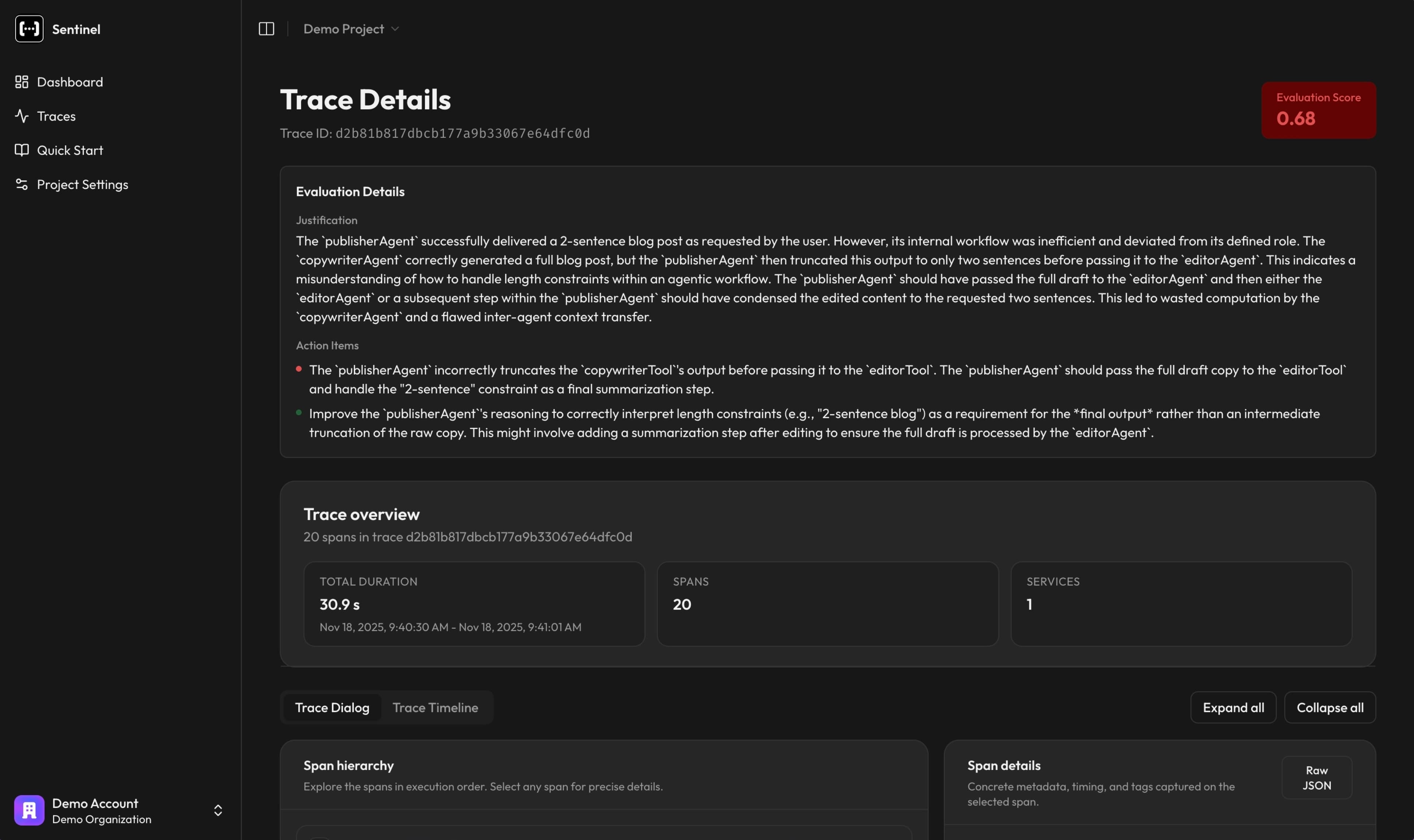Image resolution: width=1414 pixels, height=840 pixels.
Task: Select the Trace Dialog tab
Action: click(332, 707)
